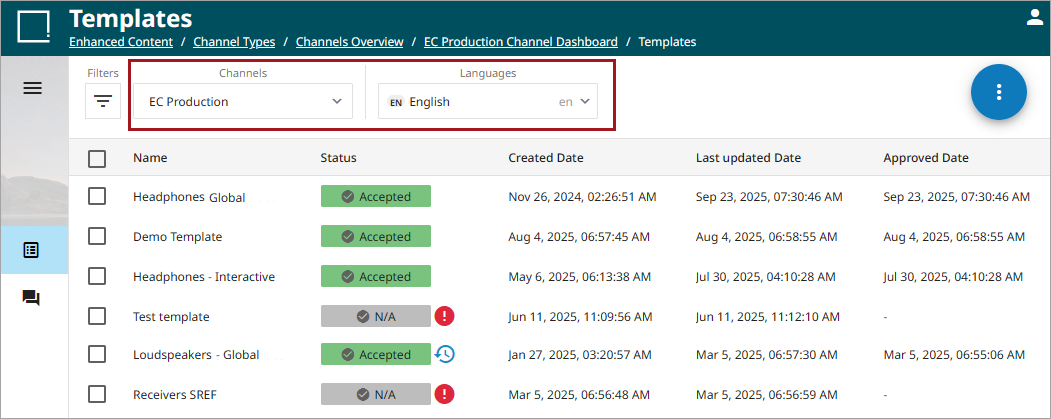Open the comments chat sidebar icon
Image resolution: width=1051 pixels, height=419 pixels.
coord(32,298)
